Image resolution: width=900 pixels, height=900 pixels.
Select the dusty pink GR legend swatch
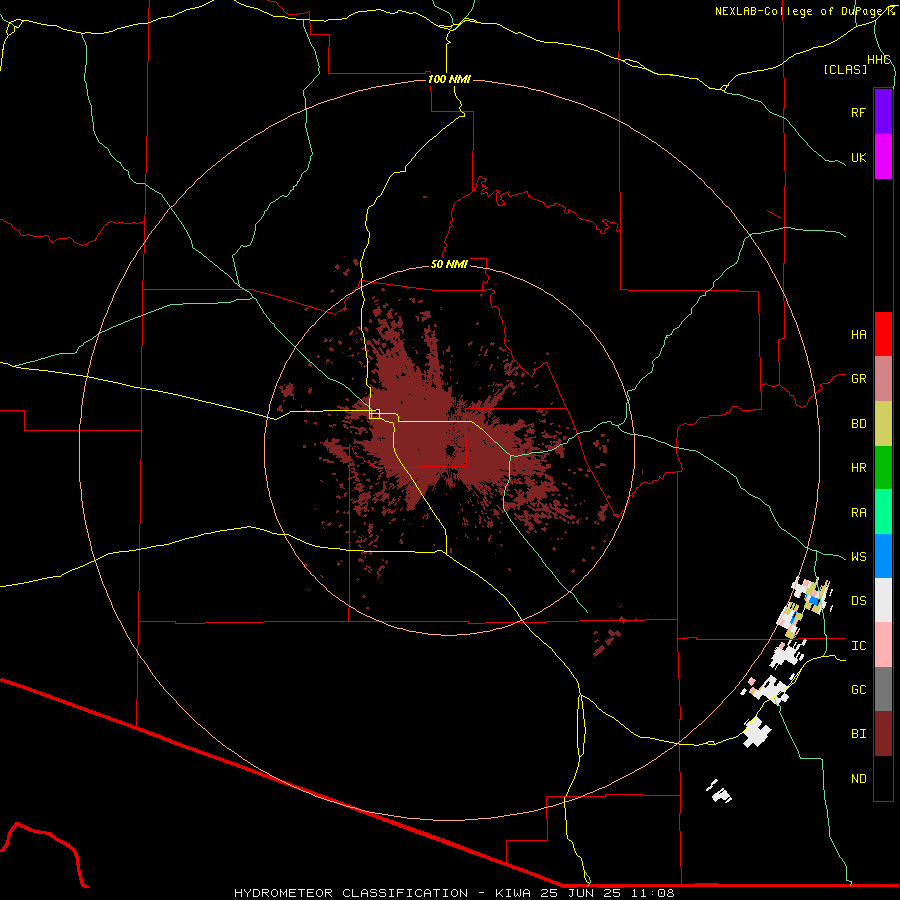[883, 379]
